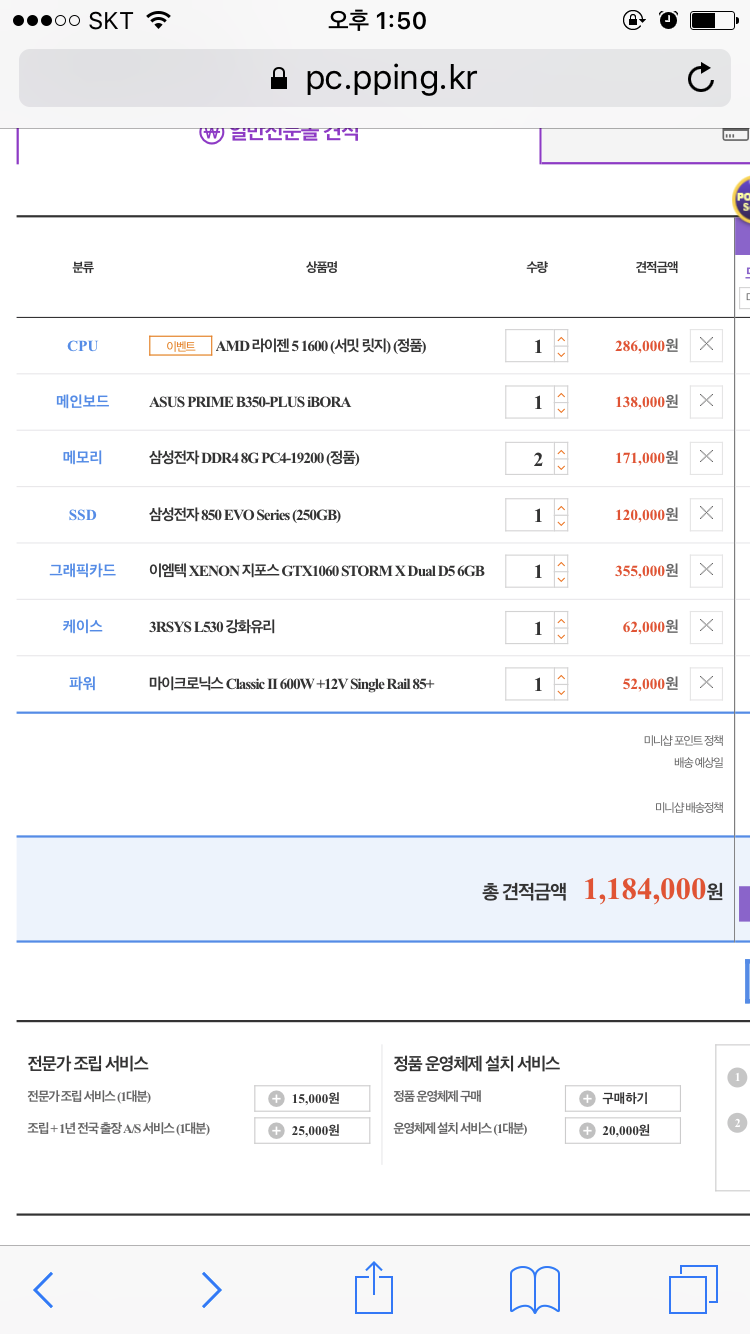This screenshot has width=750, height=1334.
Task: Add 전문가 조립 서비스 for 15,000원
Action: coord(312,1098)
